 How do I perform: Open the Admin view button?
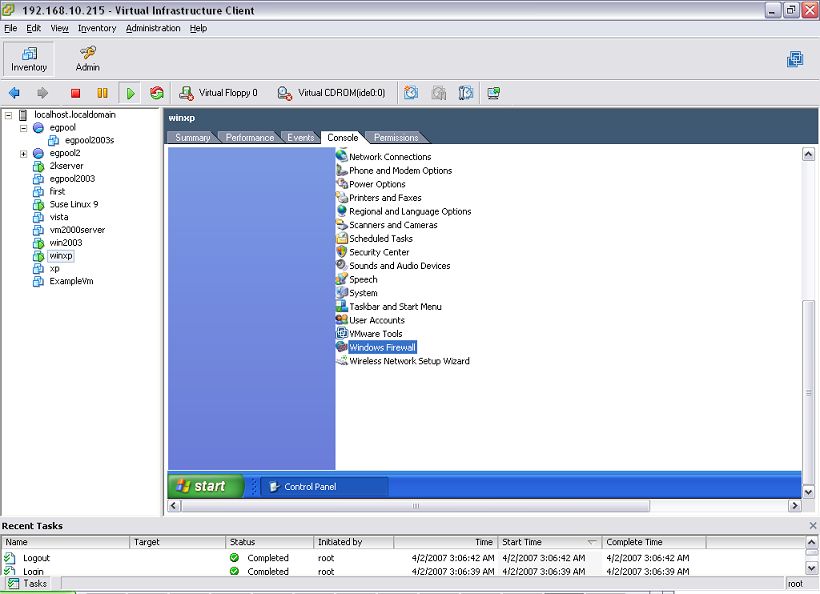(x=87, y=59)
